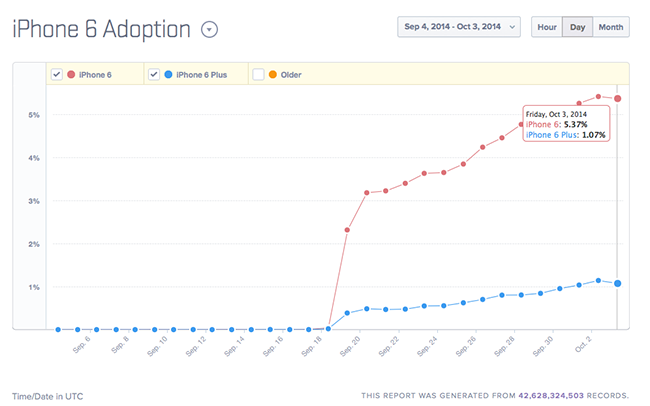Uncheck the iPhone 6 series checkbox
650x406 pixels.
coord(57,74)
